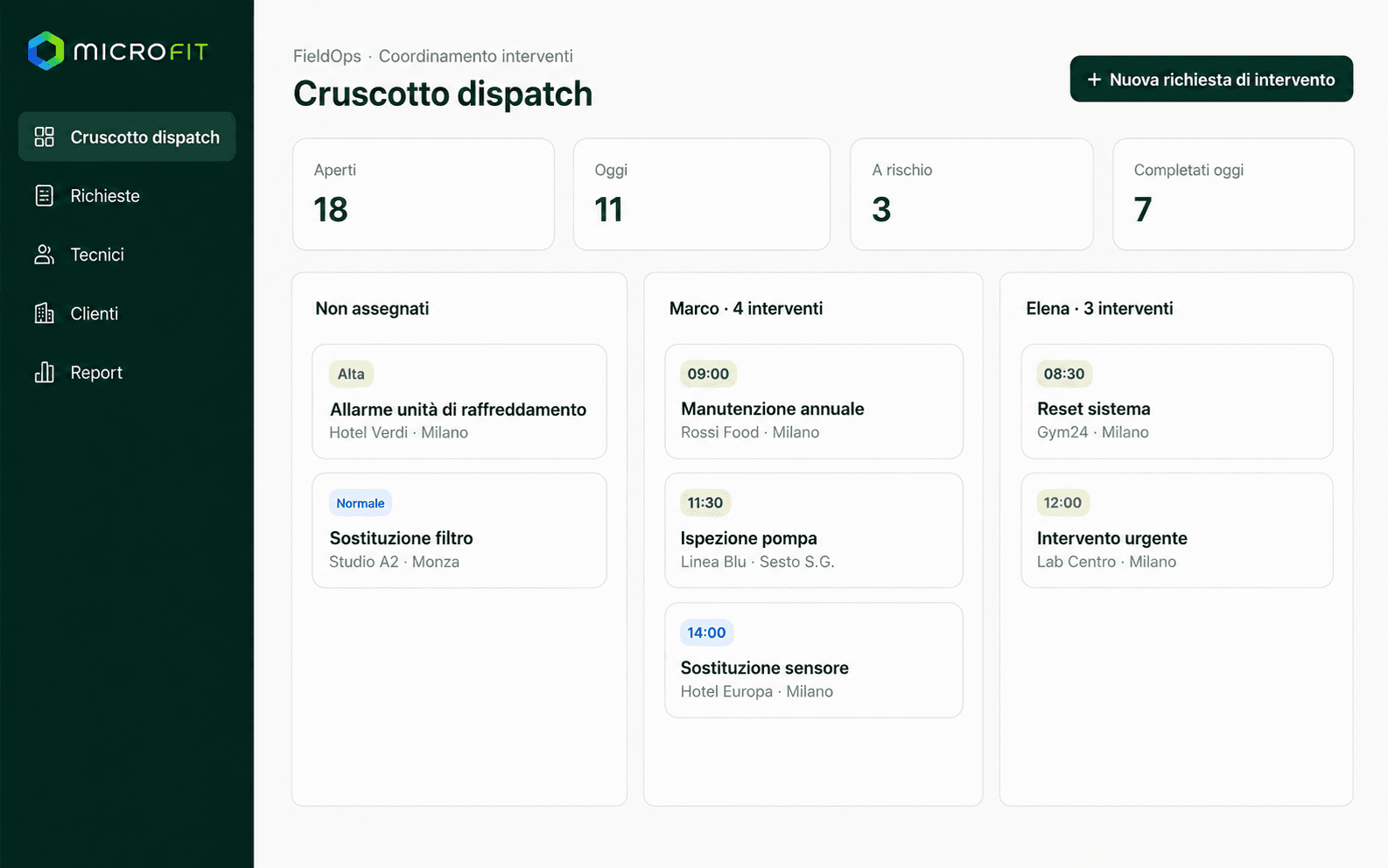The height and width of the screenshot is (868, 1388).
Task: Click the Clienti building icon
Action: (44, 313)
